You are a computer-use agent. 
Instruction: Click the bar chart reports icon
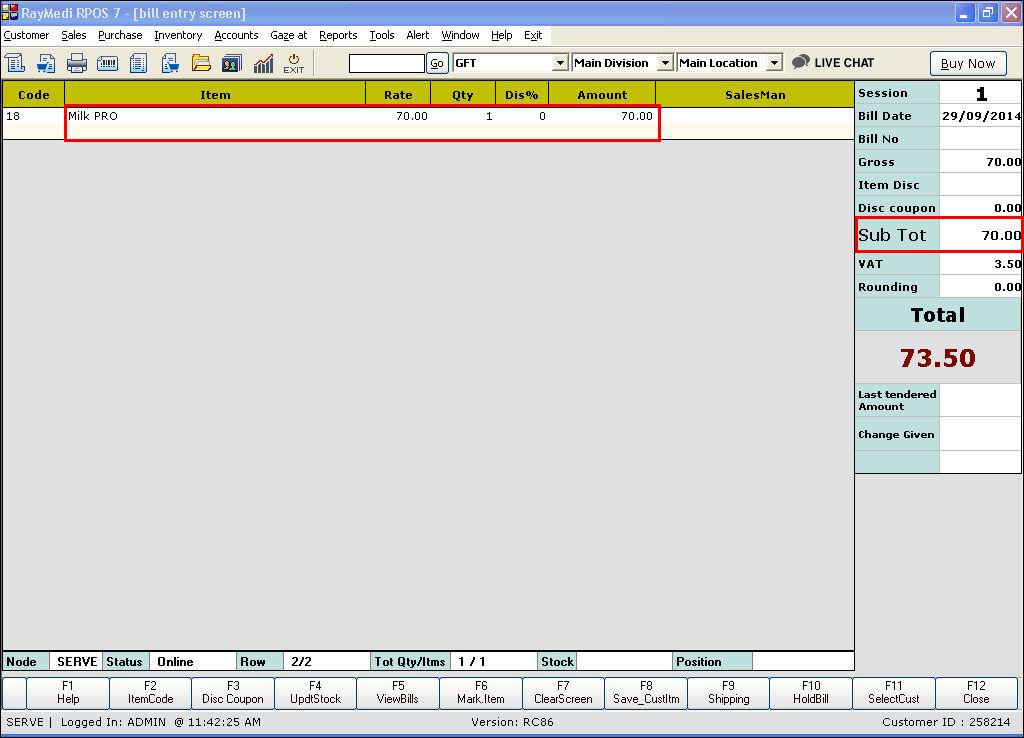click(263, 63)
